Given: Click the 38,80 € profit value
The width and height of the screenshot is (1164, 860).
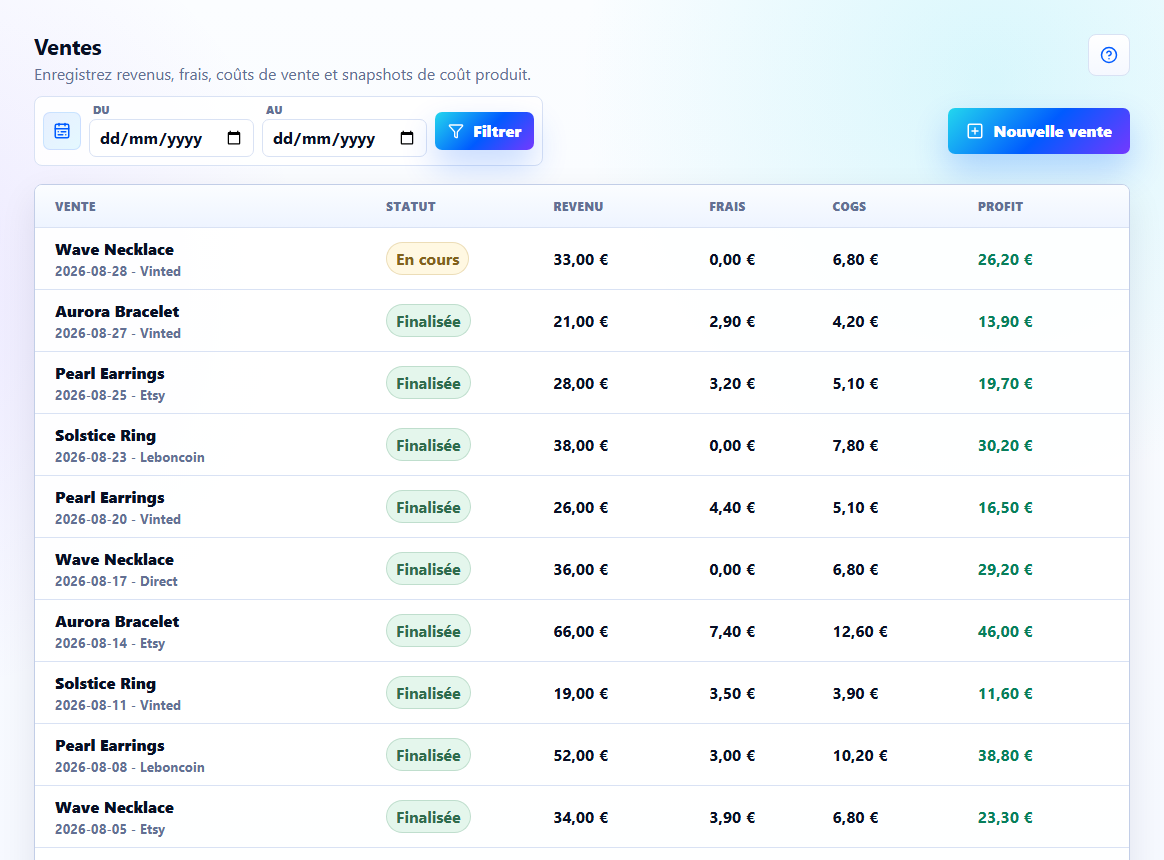Looking at the screenshot, I should [1005, 756].
